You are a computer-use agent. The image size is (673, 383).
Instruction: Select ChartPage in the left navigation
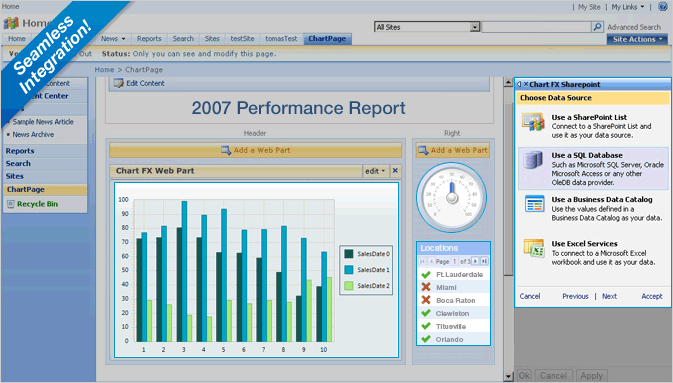[25, 189]
